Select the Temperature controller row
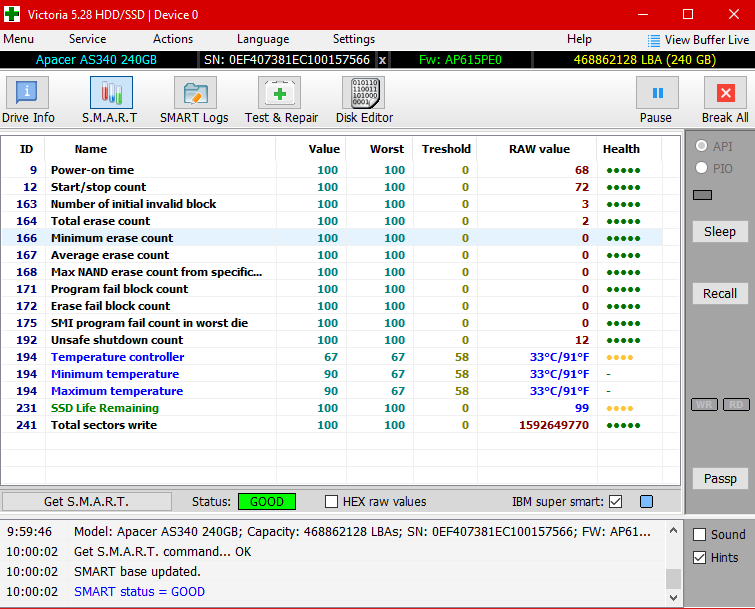Screen dimensions: 755x609 click(x=332, y=357)
